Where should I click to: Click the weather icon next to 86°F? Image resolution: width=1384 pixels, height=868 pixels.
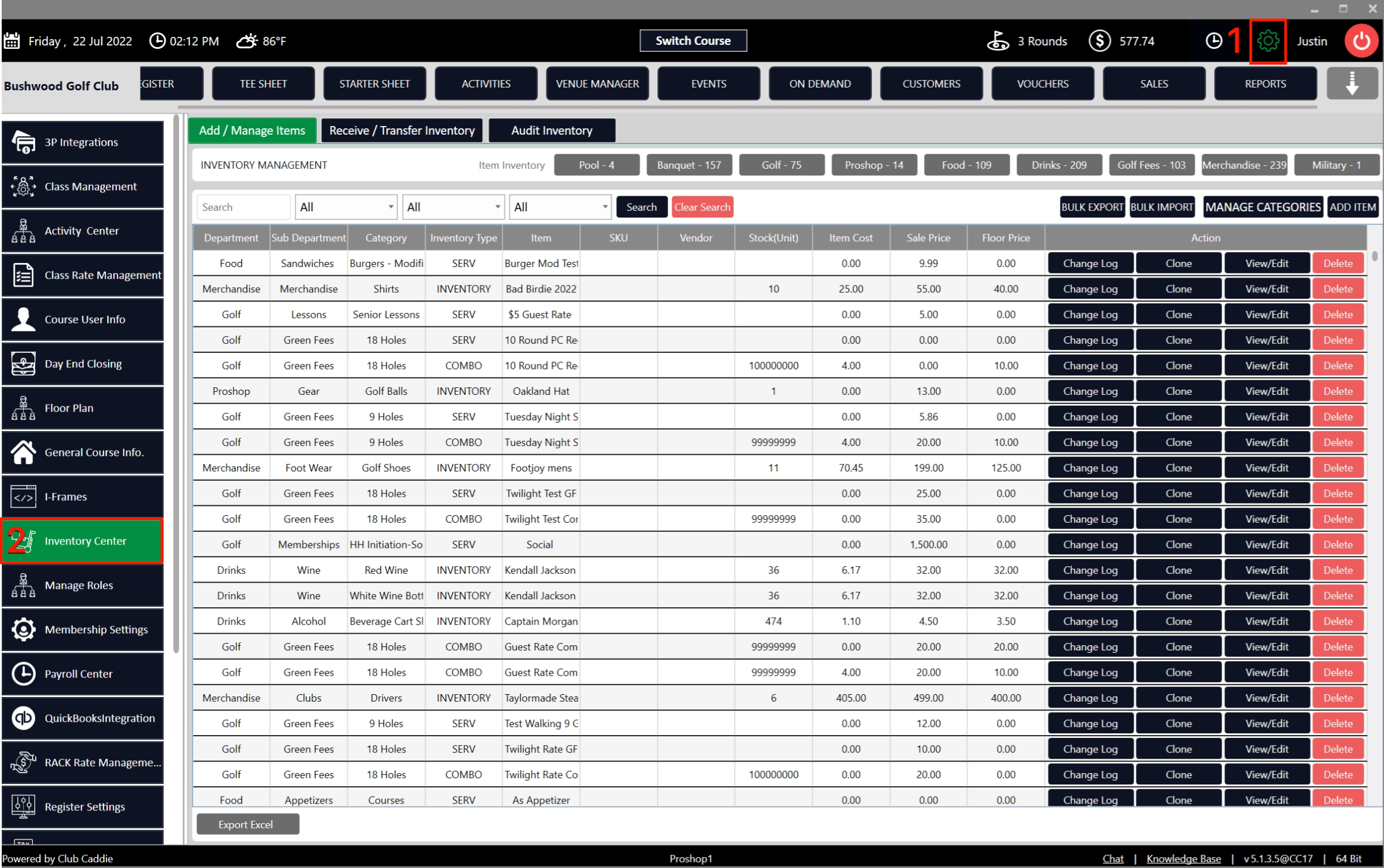247,41
